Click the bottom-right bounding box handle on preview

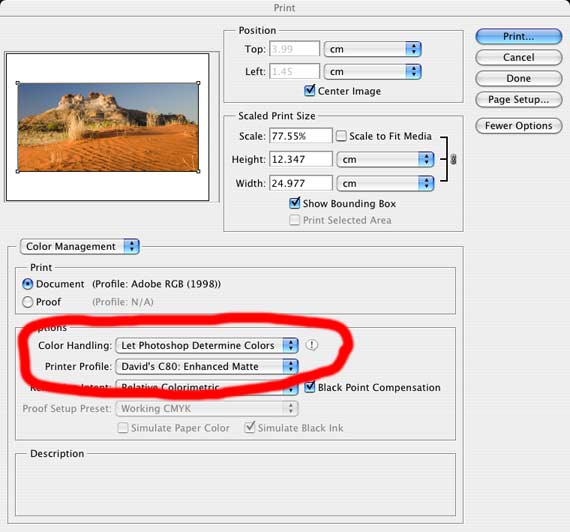(x=198, y=171)
